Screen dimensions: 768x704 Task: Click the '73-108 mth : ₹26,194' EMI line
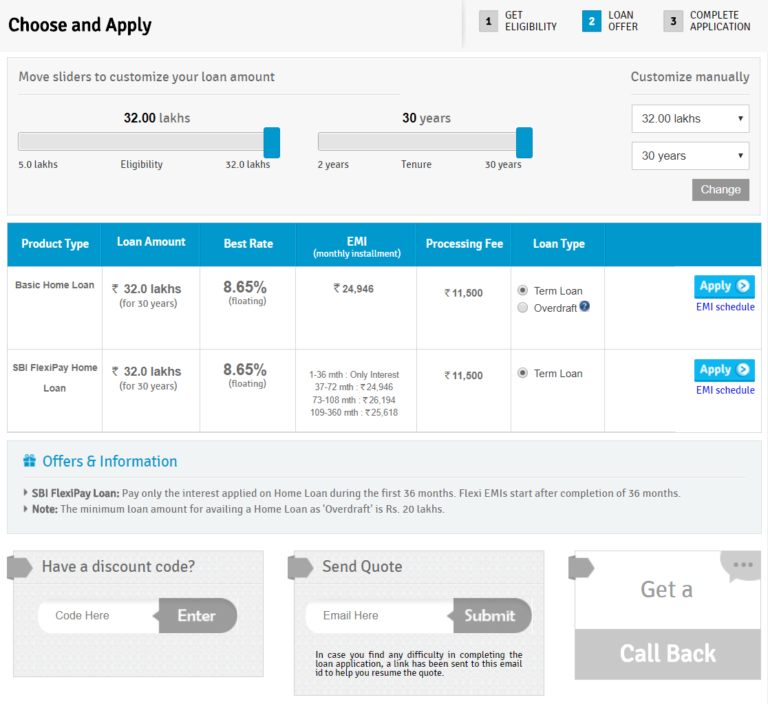click(354, 400)
